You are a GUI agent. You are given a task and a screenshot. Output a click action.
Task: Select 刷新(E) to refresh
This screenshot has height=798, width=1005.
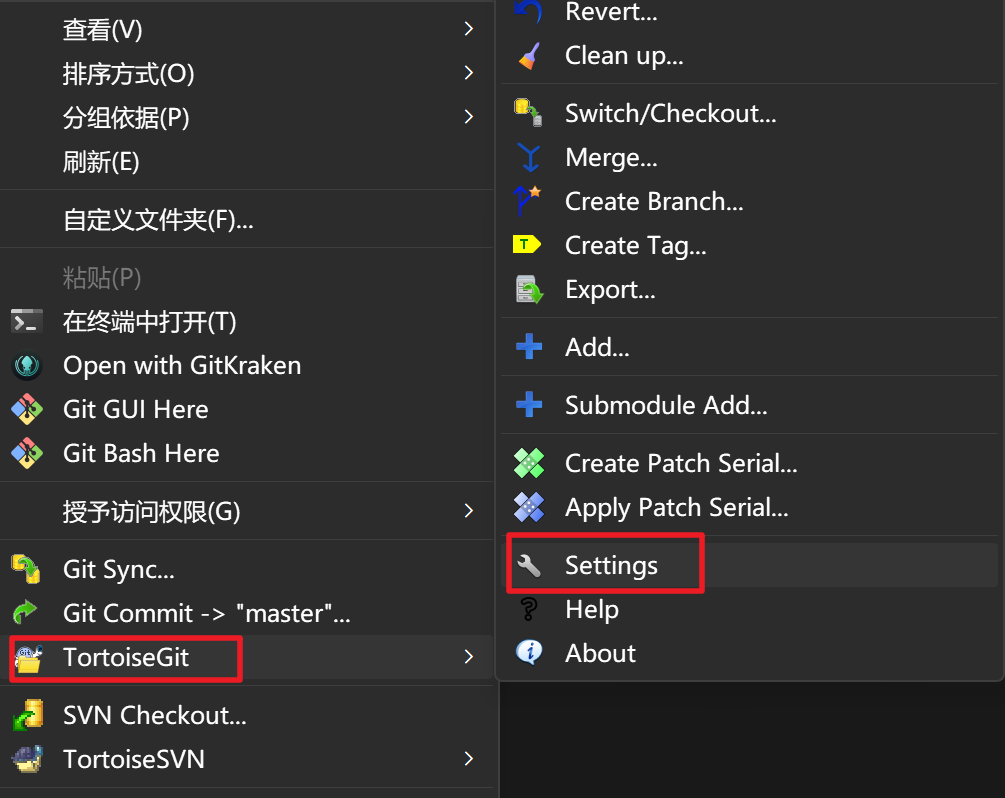click(x=101, y=162)
